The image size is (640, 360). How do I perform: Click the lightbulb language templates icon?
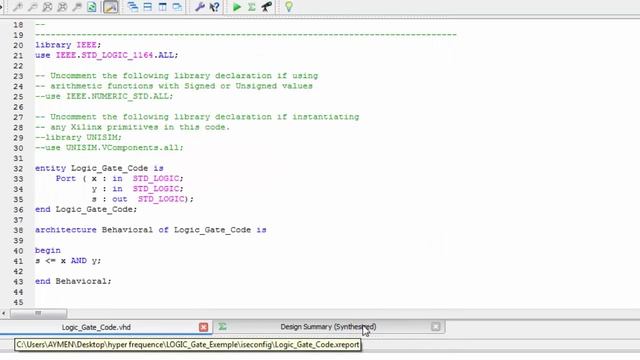pyautogui.click(x=288, y=7)
